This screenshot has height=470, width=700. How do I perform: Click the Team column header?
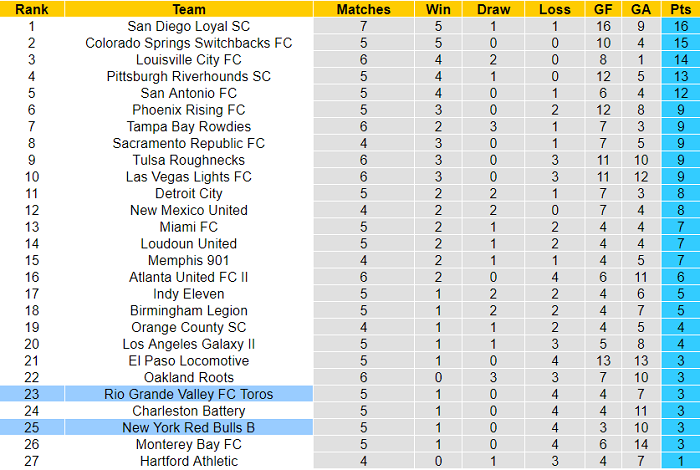(x=188, y=9)
